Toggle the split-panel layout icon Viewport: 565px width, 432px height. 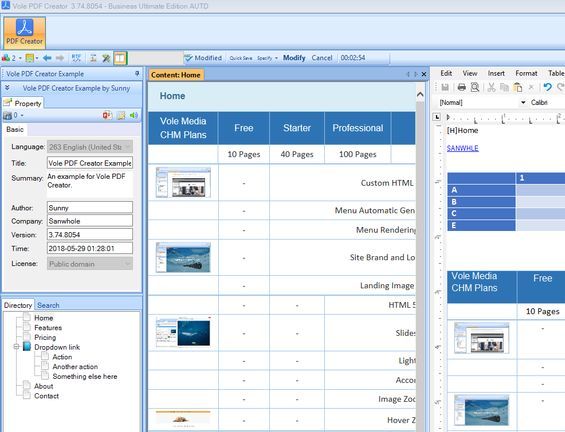point(120,58)
